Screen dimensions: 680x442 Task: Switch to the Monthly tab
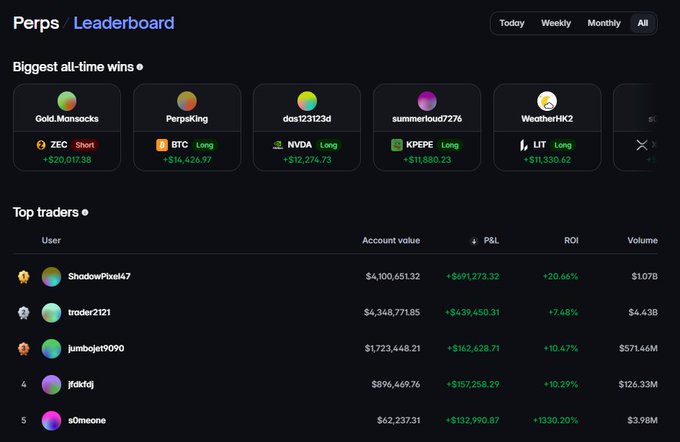[x=604, y=23]
